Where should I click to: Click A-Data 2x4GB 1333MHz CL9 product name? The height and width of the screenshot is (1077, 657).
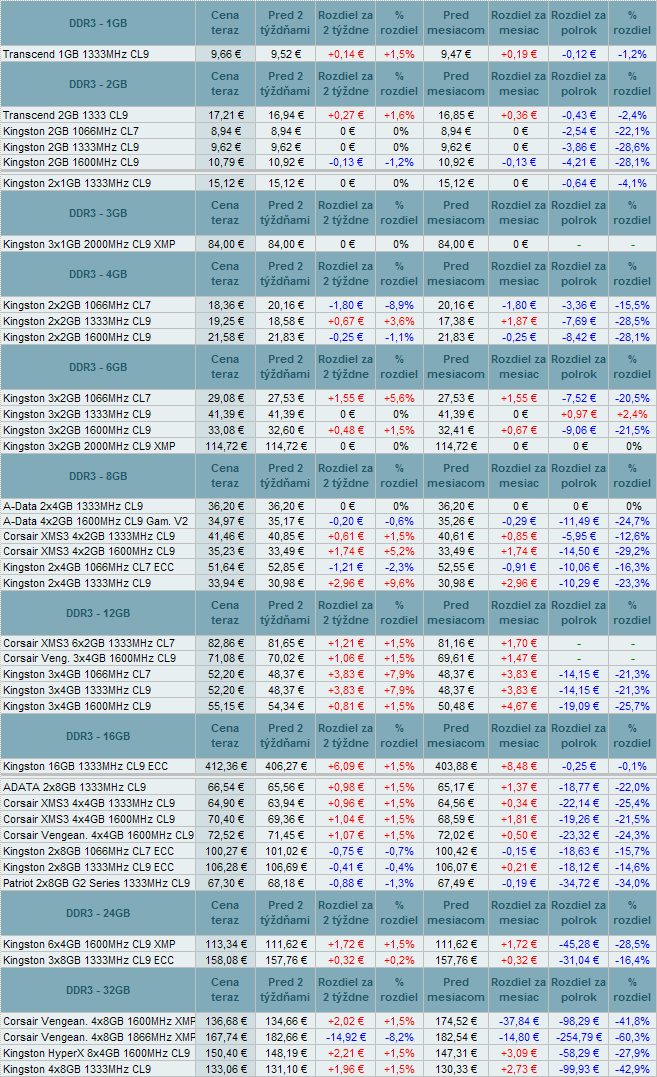[73, 506]
